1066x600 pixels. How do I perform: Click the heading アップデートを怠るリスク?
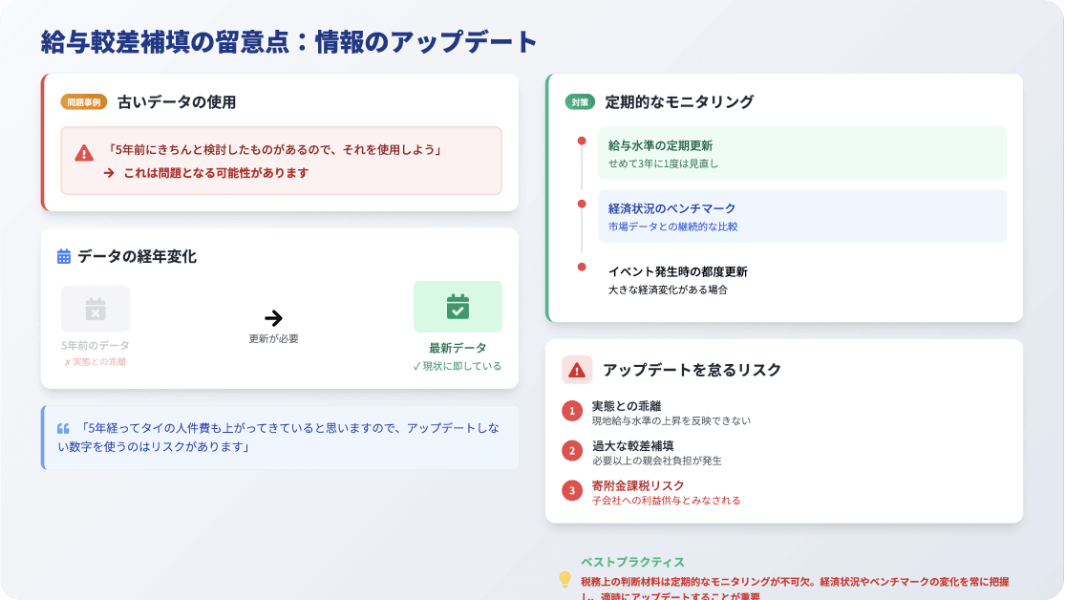click(692, 370)
